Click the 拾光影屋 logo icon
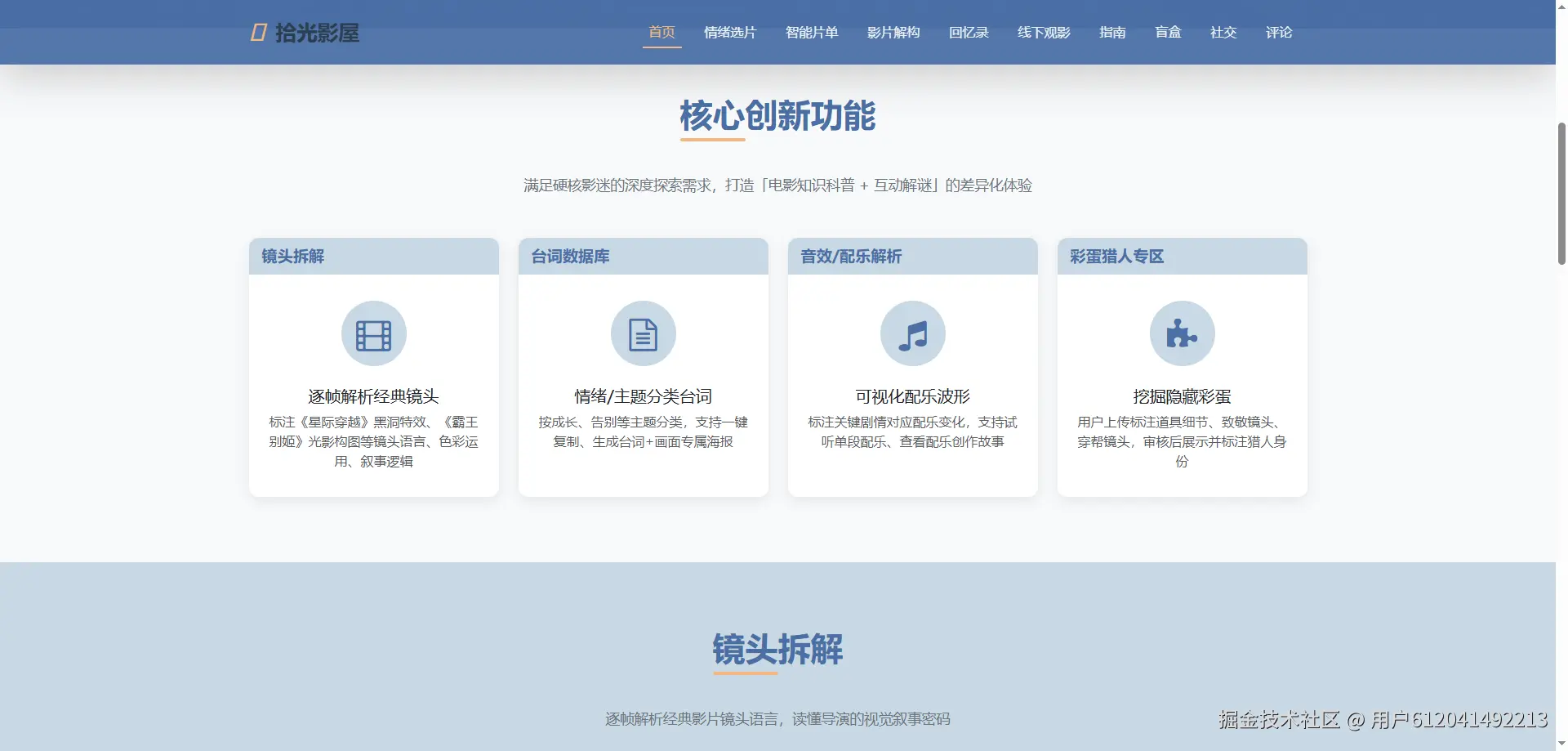The image size is (1568, 751). [x=257, y=33]
